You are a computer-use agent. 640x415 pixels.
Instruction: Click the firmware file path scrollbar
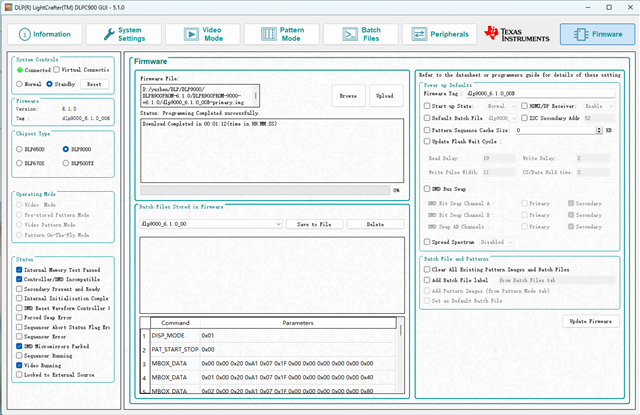pyautogui.click(x=256, y=96)
